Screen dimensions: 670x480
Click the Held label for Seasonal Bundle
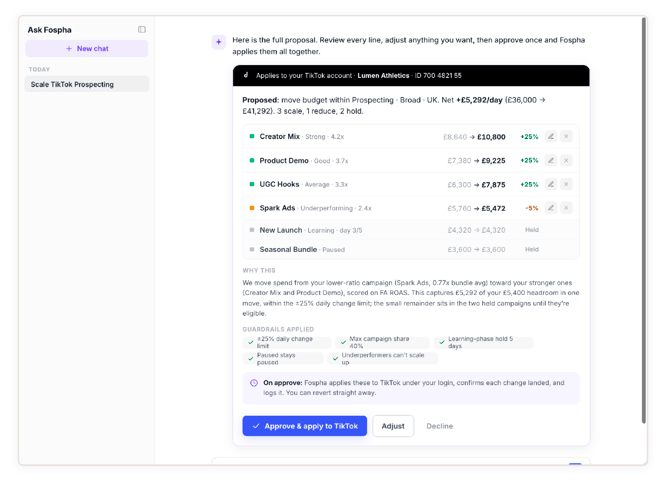point(532,249)
